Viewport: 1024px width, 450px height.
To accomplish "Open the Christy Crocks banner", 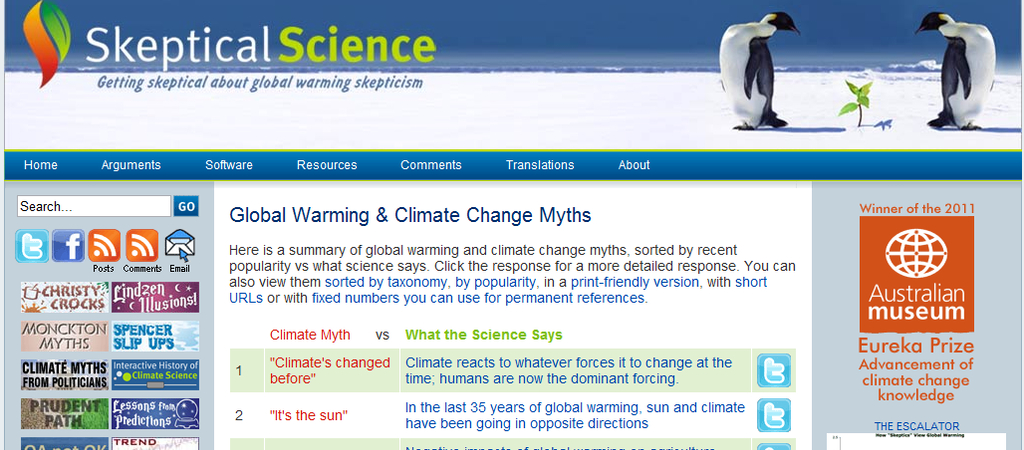I will point(64,297).
